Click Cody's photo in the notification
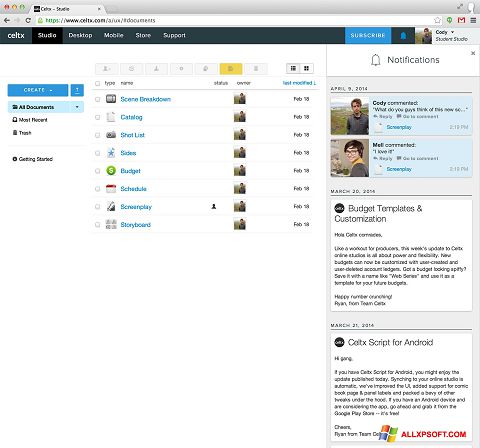This screenshot has height=448, width=480. (350, 116)
